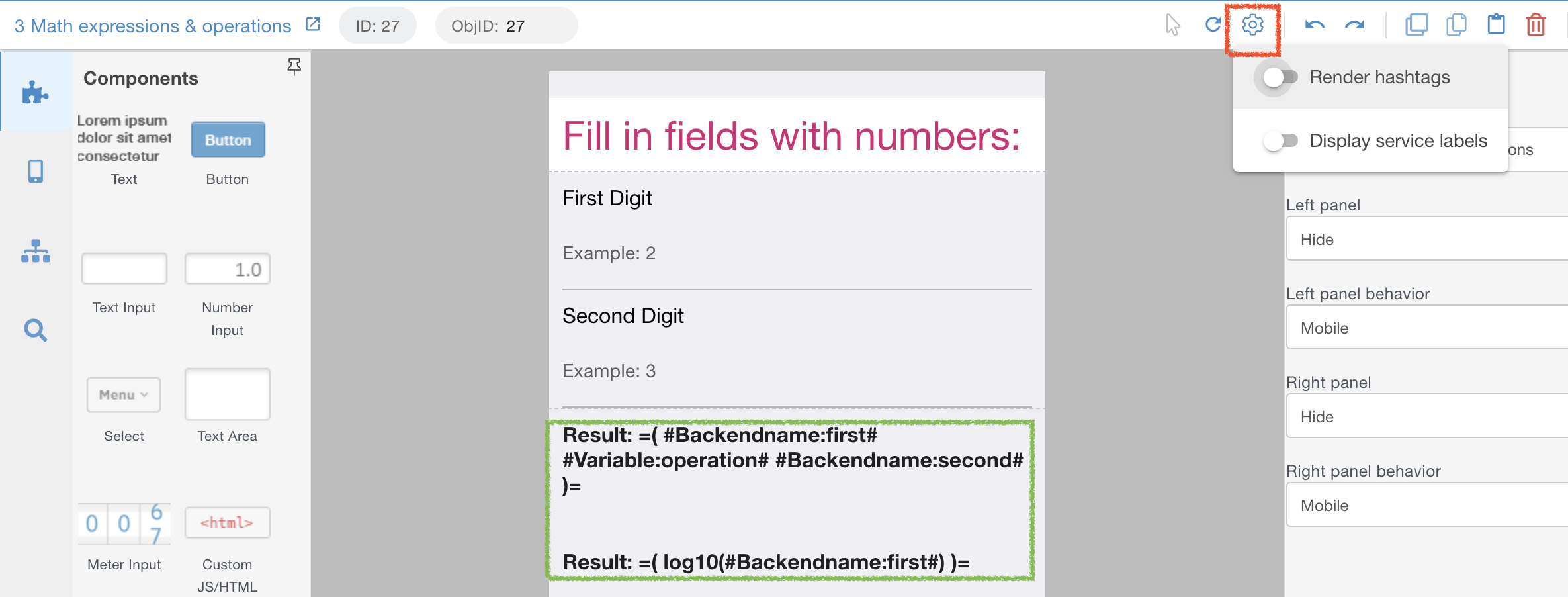
Task: Open the Left panel dropdown
Action: click(x=1426, y=239)
